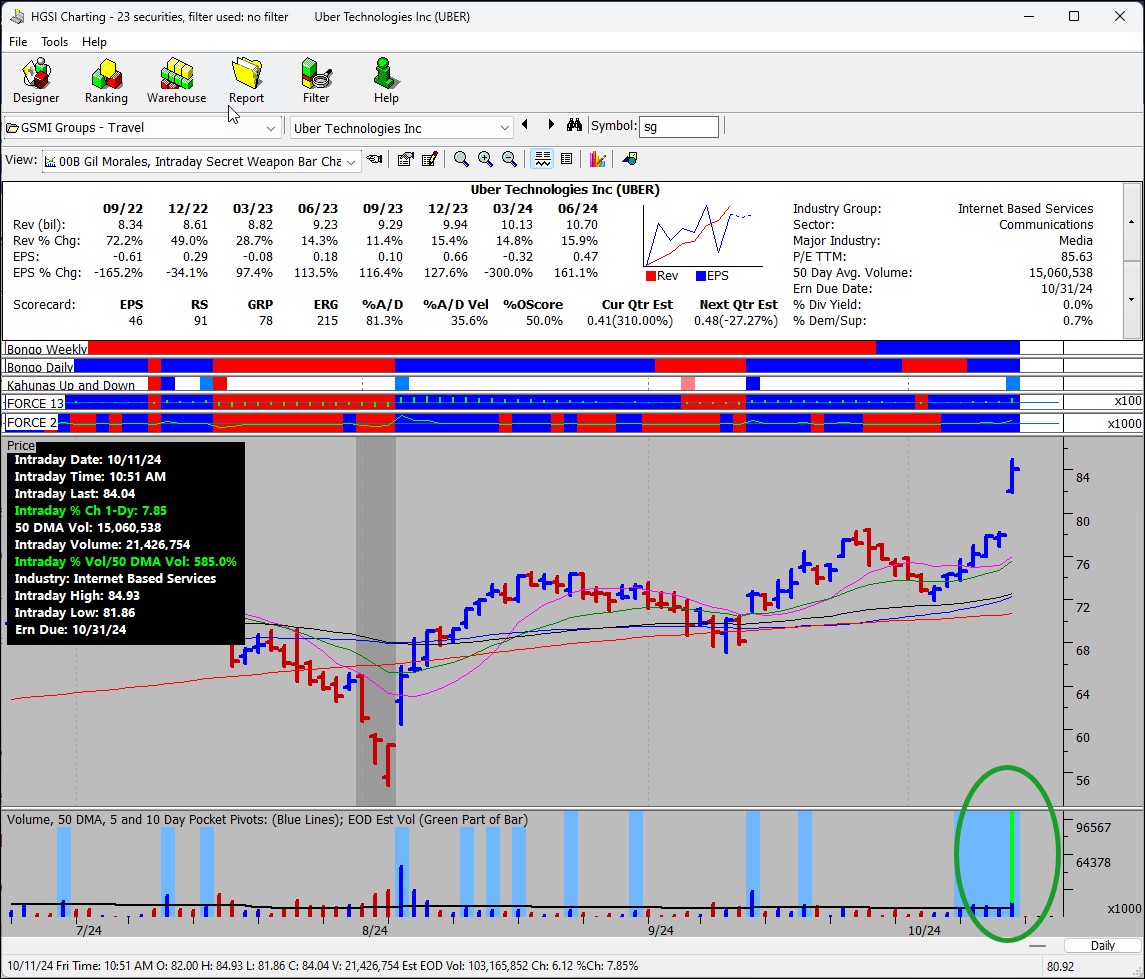Open the Tools menu
Viewport: 1145px width, 979px height.
coord(54,42)
